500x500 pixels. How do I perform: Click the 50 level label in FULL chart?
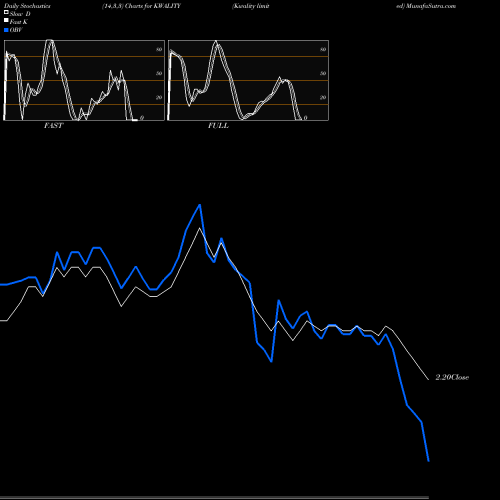pos(323,73)
